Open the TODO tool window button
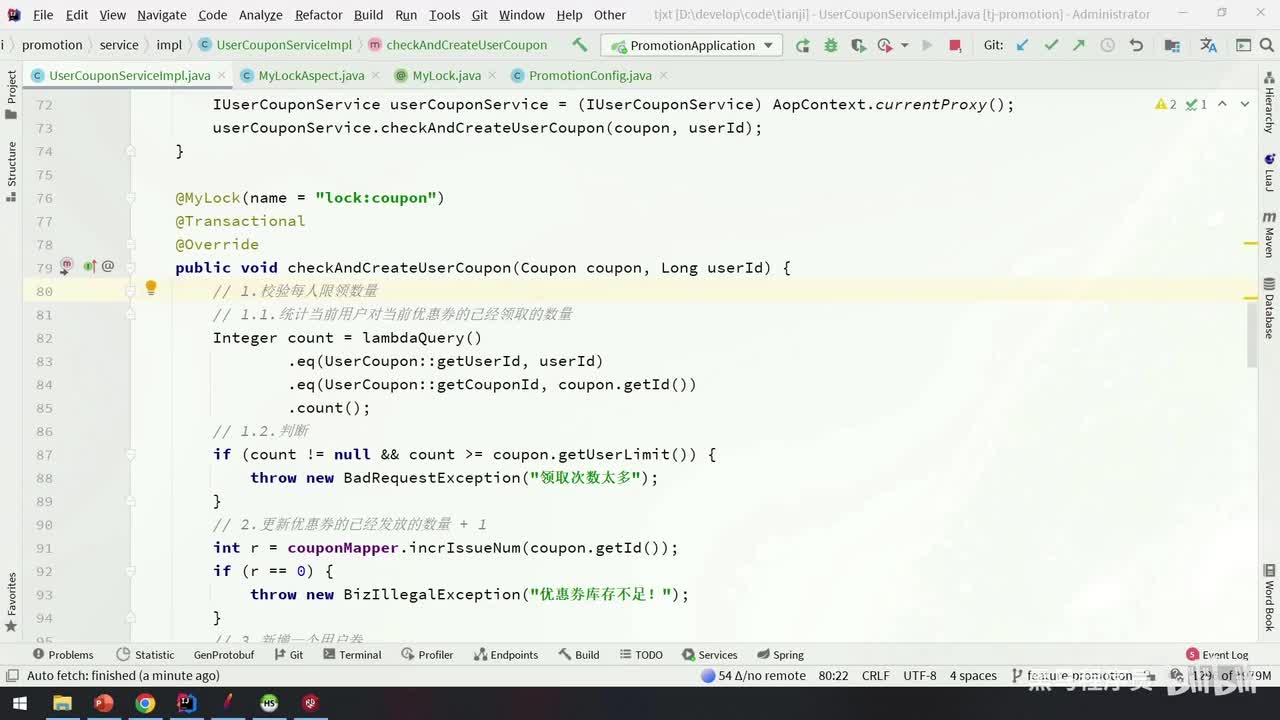This screenshot has width=1280, height=720. click(640, 655)
